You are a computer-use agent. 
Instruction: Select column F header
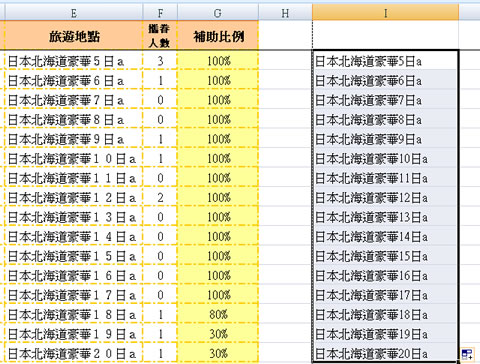click(160, 13)
